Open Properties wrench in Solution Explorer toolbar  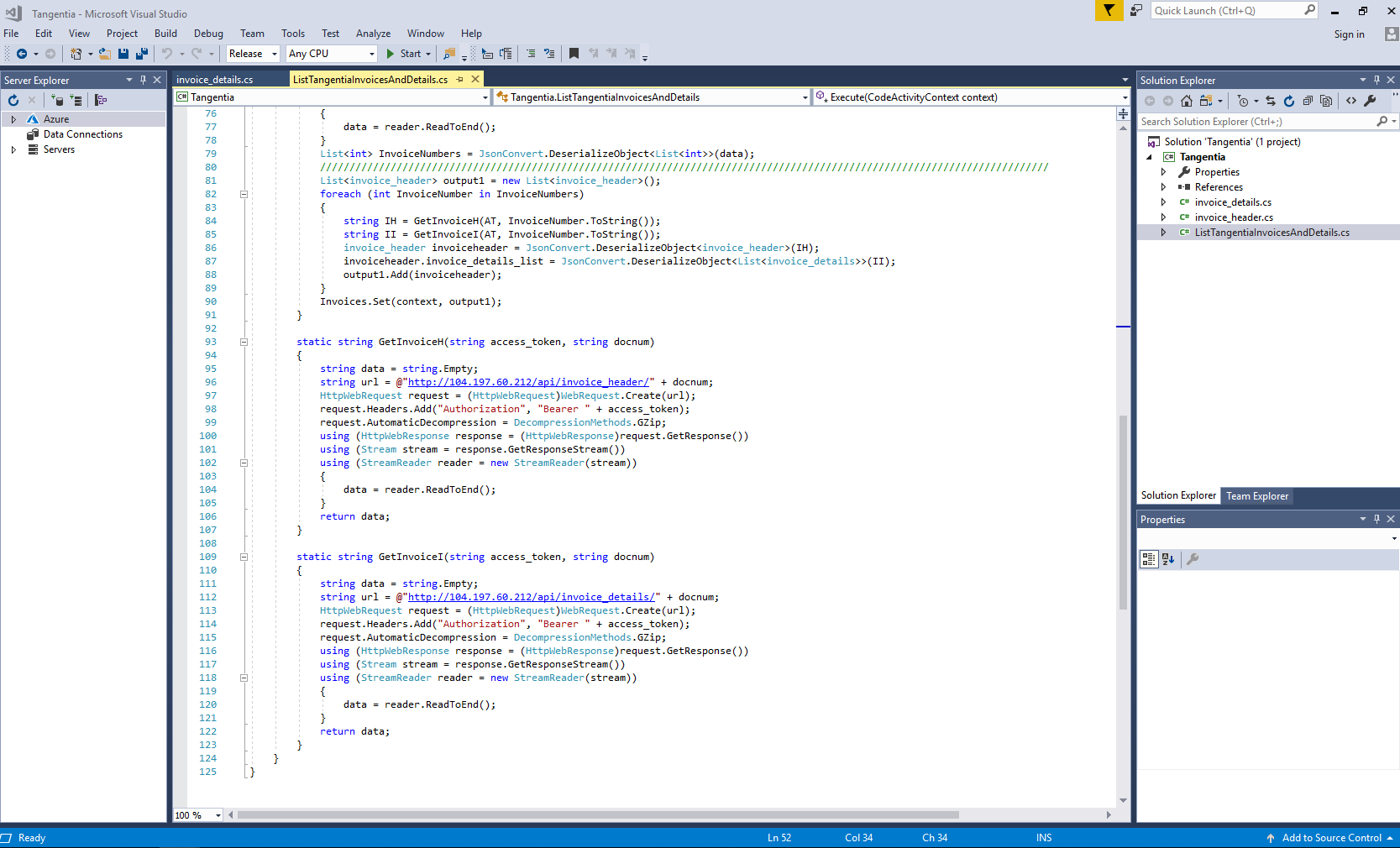pyautogui.click(x=1370, y=101)
